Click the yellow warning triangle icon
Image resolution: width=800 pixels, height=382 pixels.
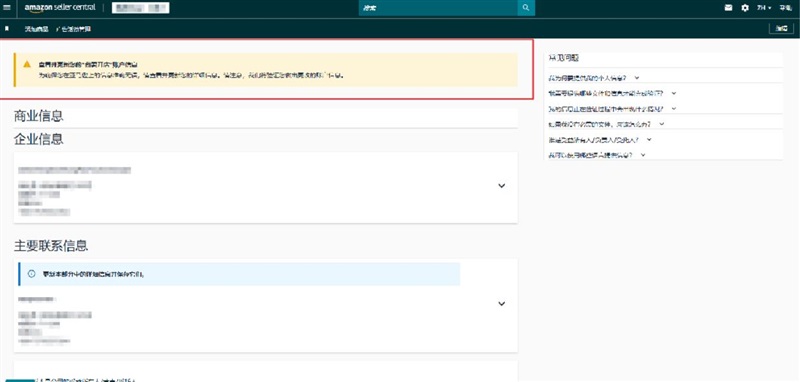pos(27,64)
